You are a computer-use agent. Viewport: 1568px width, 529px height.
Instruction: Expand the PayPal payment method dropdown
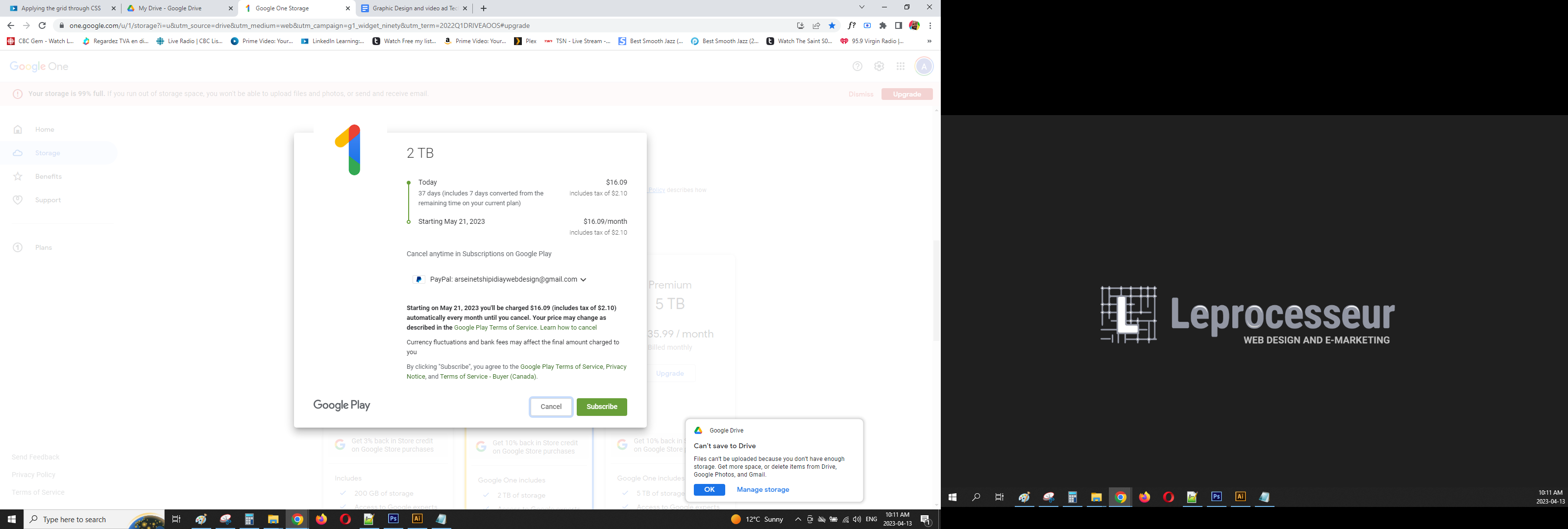583,280
